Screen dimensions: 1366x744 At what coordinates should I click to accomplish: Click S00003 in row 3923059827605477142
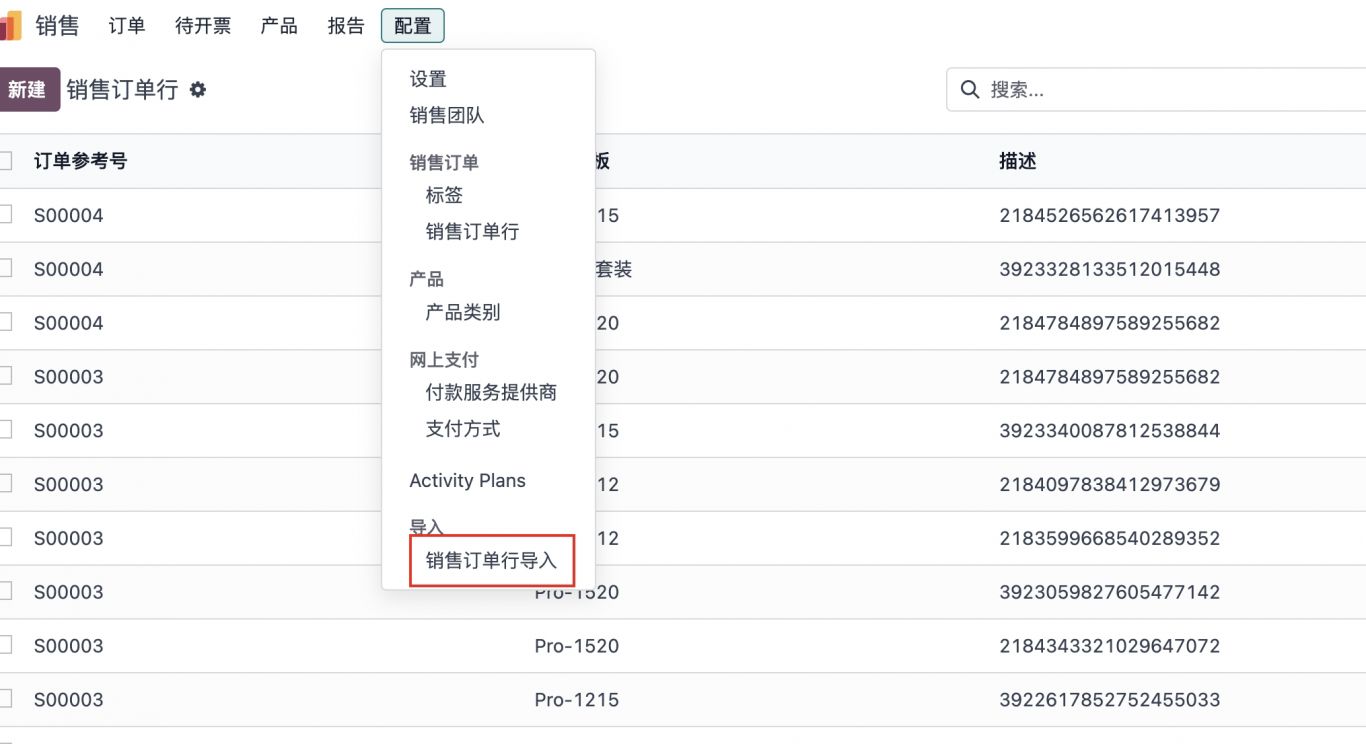[x=69, y=592]
